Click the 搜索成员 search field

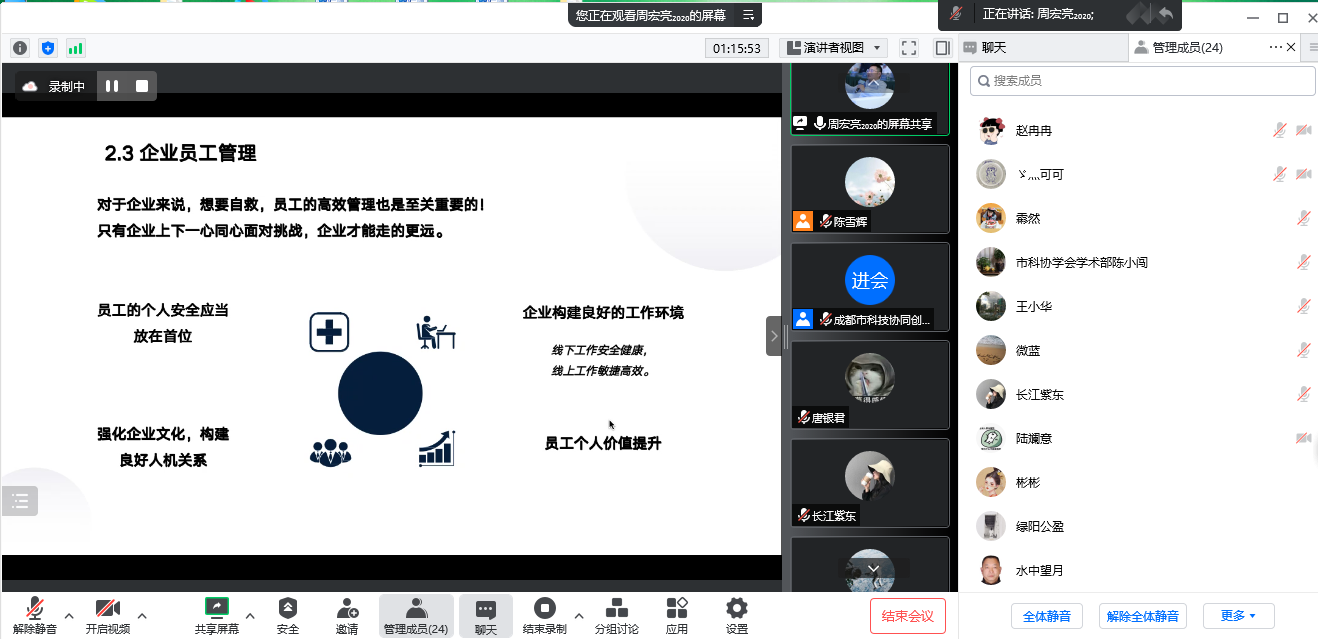(x=1141, y=80)
